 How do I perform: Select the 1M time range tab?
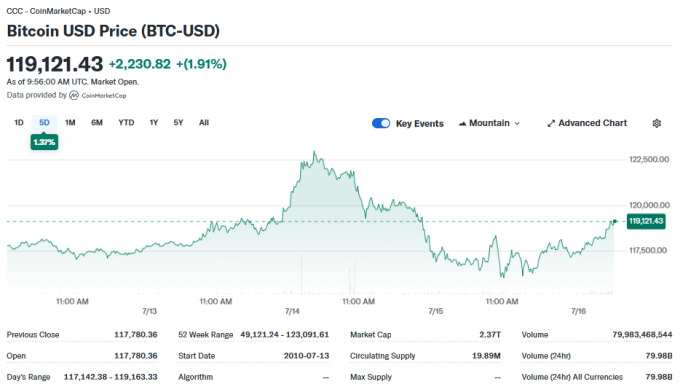[70, 123]
